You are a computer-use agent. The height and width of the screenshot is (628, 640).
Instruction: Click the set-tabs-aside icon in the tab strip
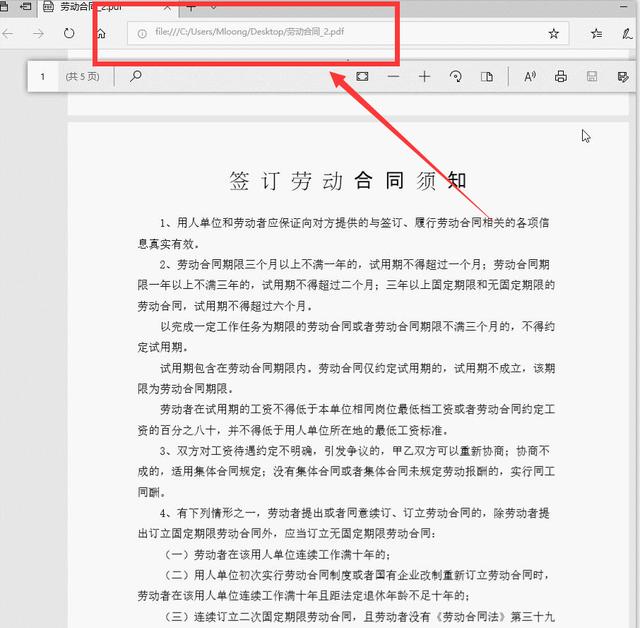(x=26, y=6)
